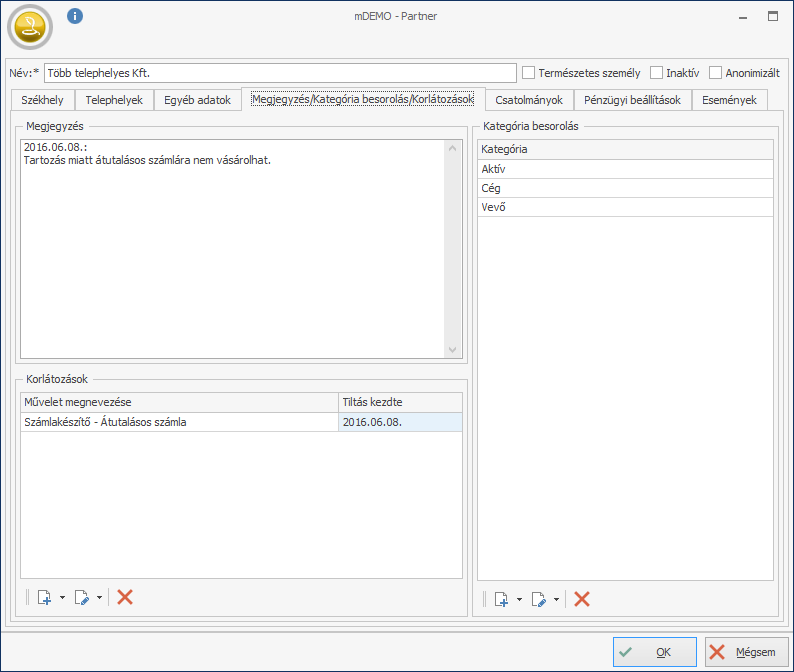Open the blue info icon
This screenshot has height=672, width=794.
(x=75, y=16)
